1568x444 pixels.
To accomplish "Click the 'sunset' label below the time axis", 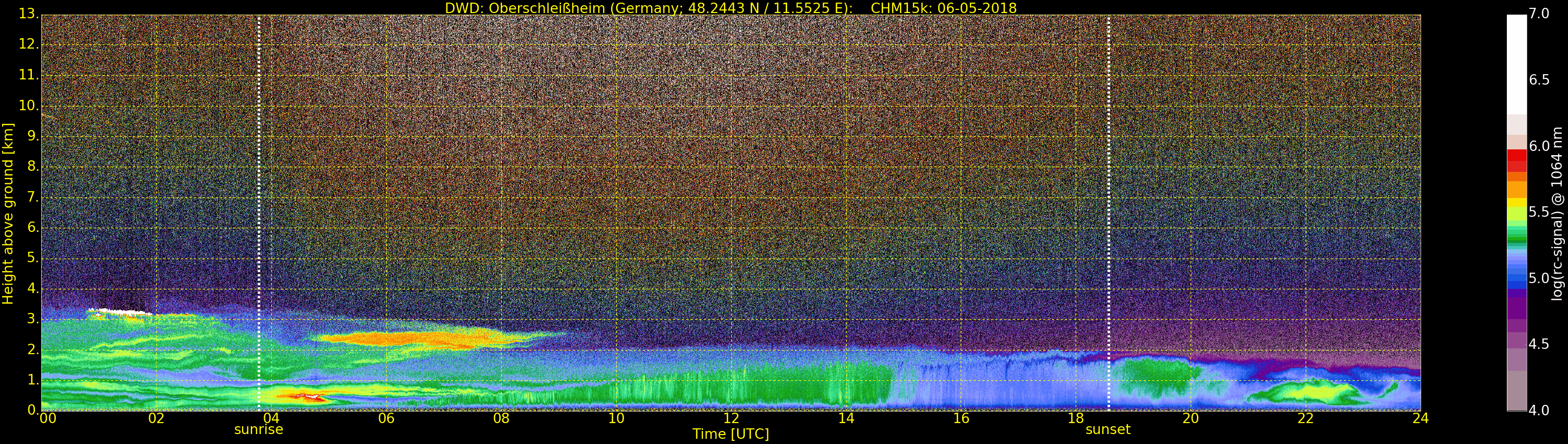I will (x=1108, y=429).
